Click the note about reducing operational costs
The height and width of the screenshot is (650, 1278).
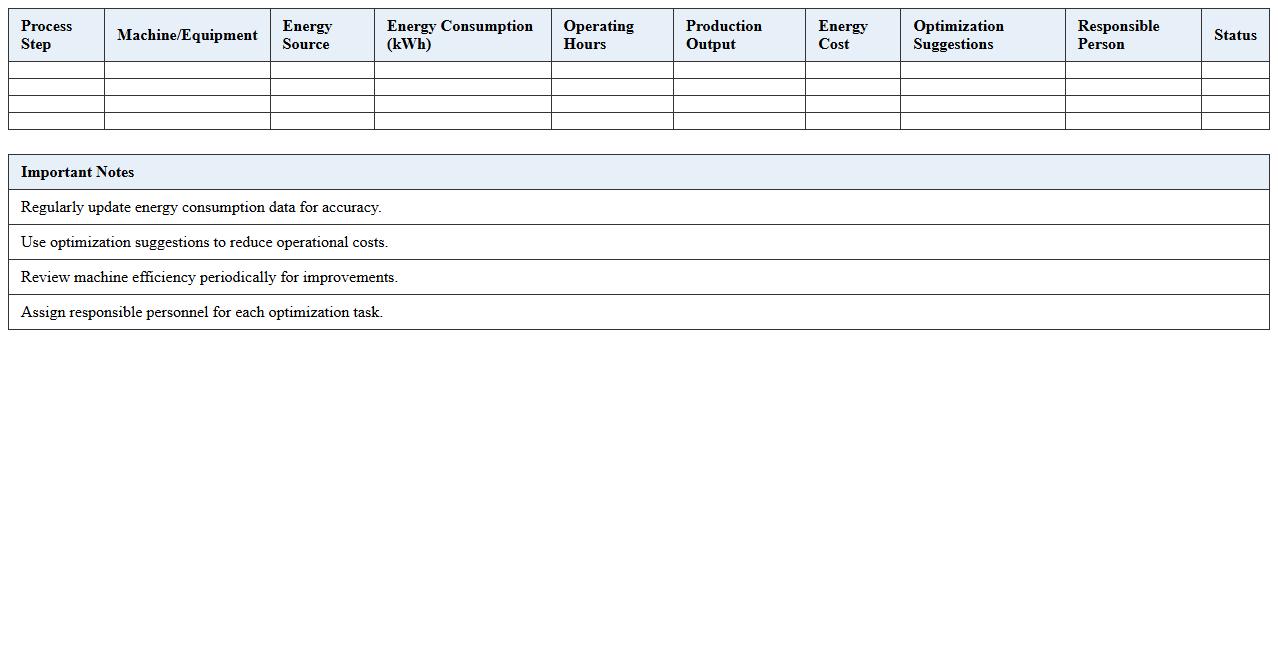pos(204,242)
